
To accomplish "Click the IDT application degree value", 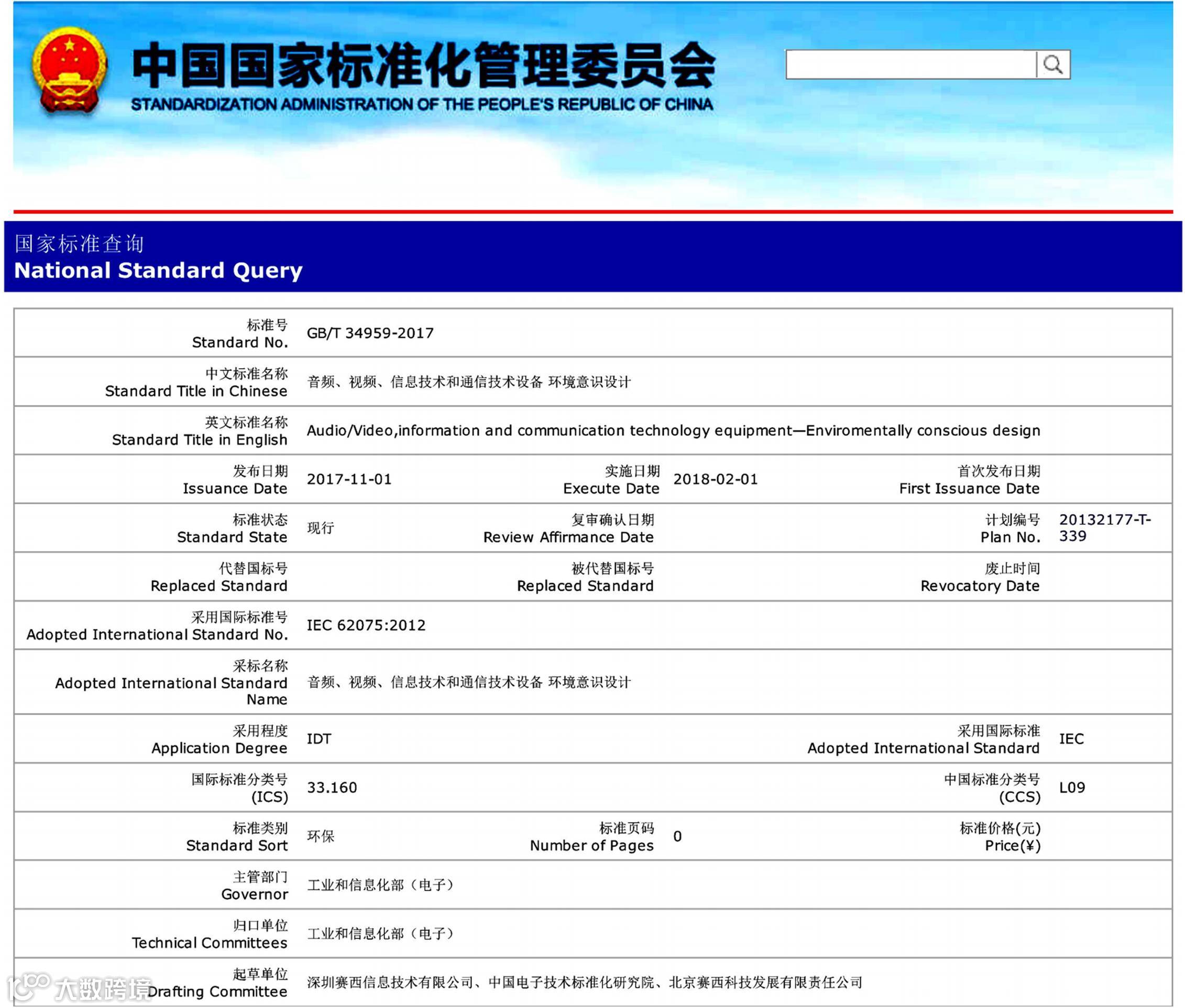I will (x=319, y=739).
